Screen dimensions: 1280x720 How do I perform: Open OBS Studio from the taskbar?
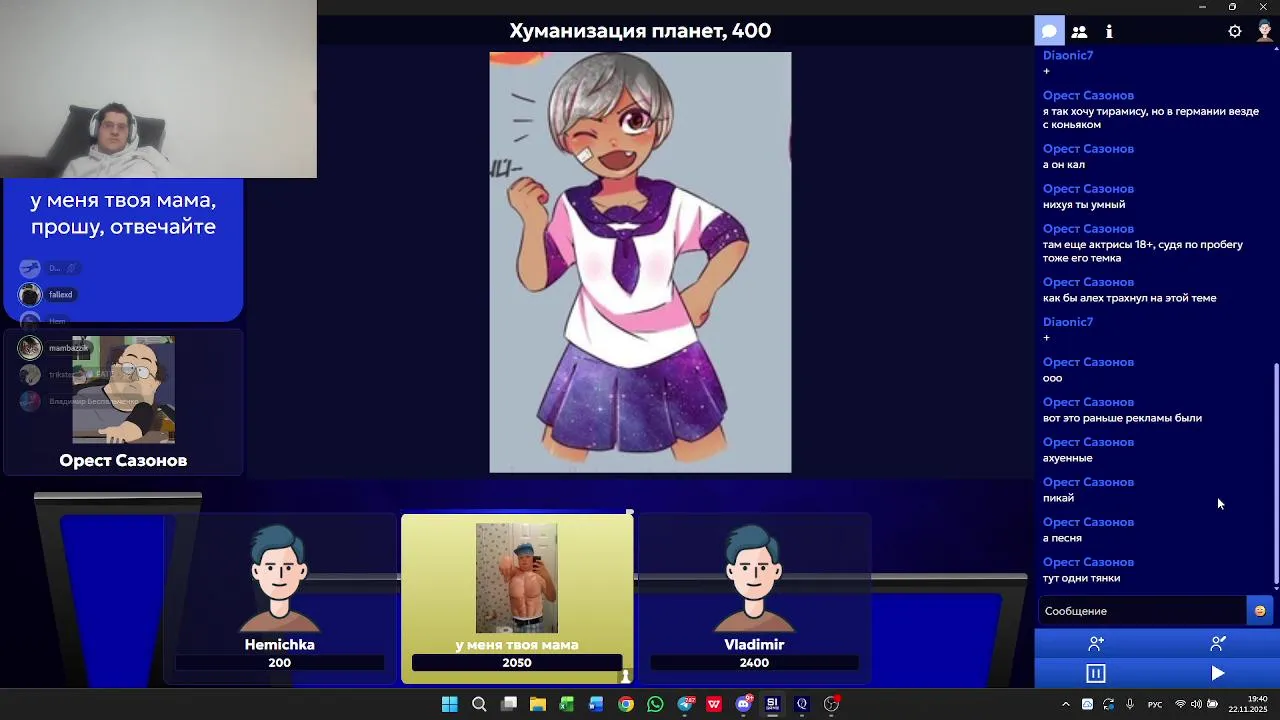[831, 704]
